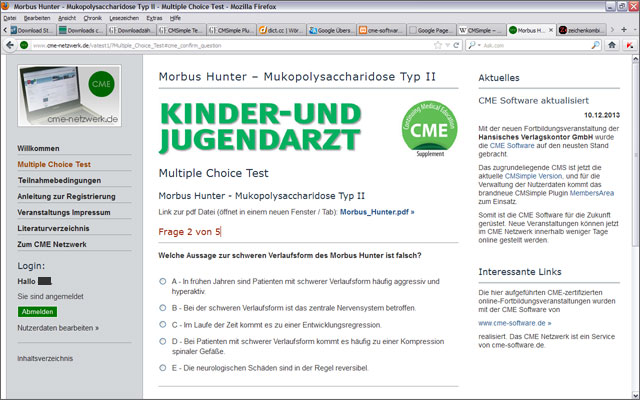Click the vertical page scrollbar thumb
The width and height of the screenshot is (640, 400).
635,154
